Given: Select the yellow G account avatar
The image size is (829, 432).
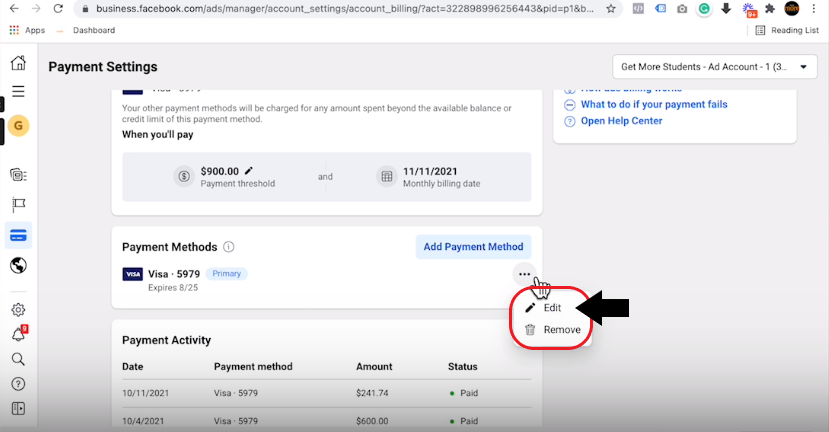Looking at the screenshot, I should 19,126.
